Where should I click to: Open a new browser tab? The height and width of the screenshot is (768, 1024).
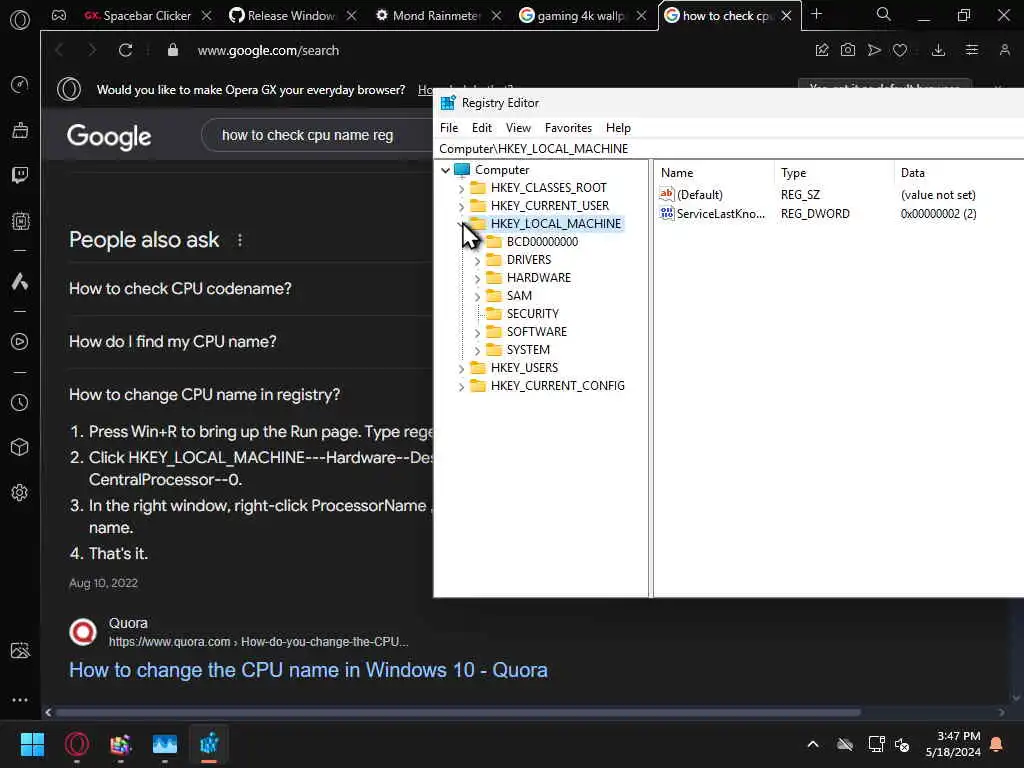[x=816, y=14]
